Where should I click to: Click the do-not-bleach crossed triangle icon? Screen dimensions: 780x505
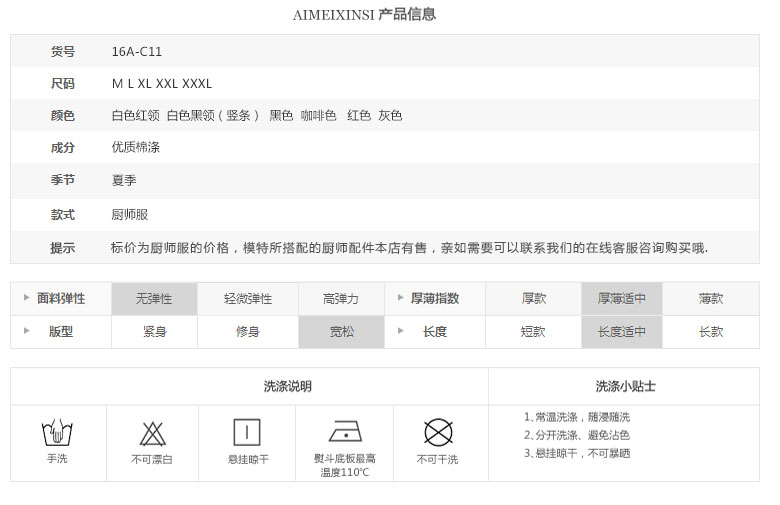[x=152, y=434]
